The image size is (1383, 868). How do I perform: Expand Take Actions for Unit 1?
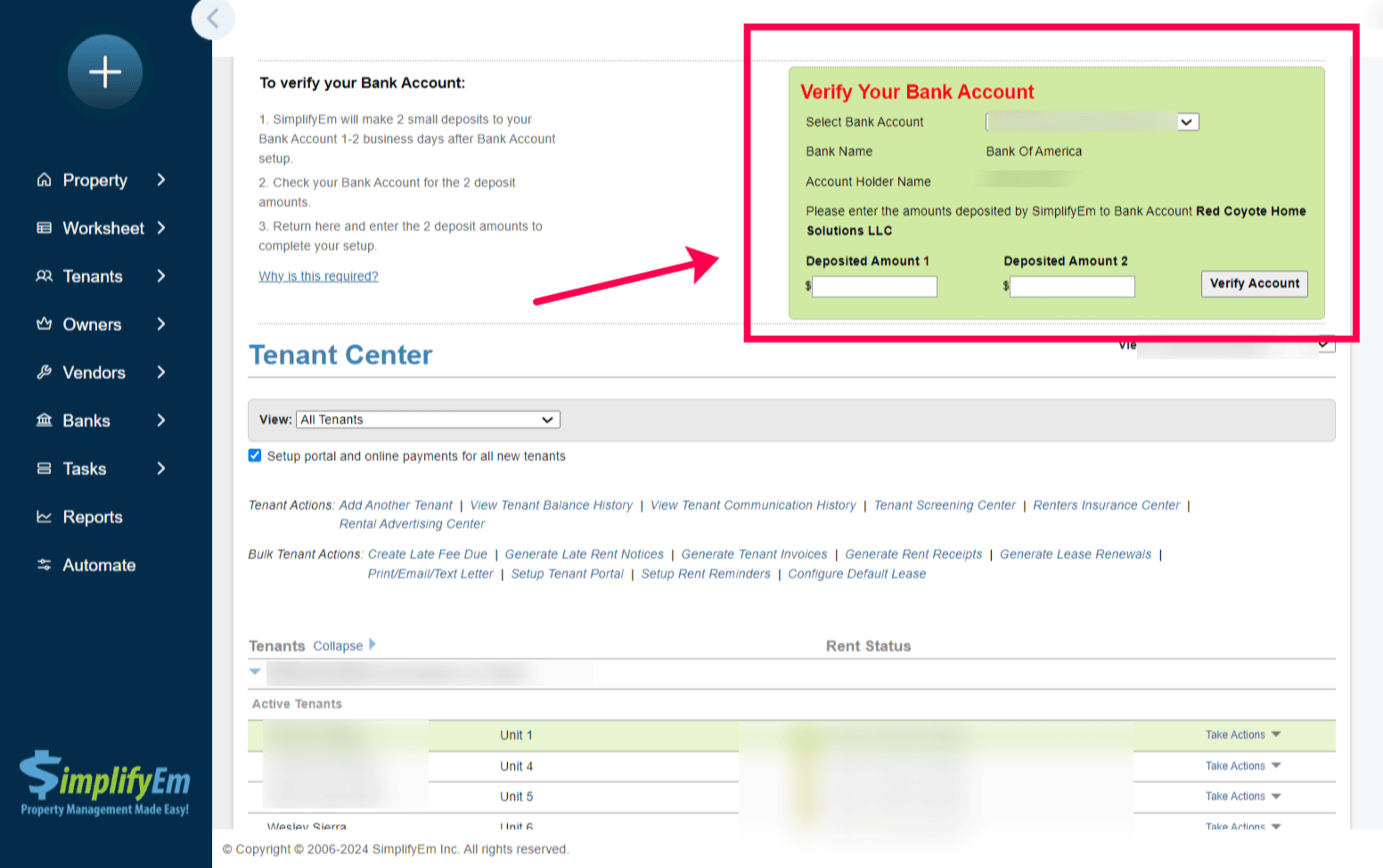pos(1242,735)
